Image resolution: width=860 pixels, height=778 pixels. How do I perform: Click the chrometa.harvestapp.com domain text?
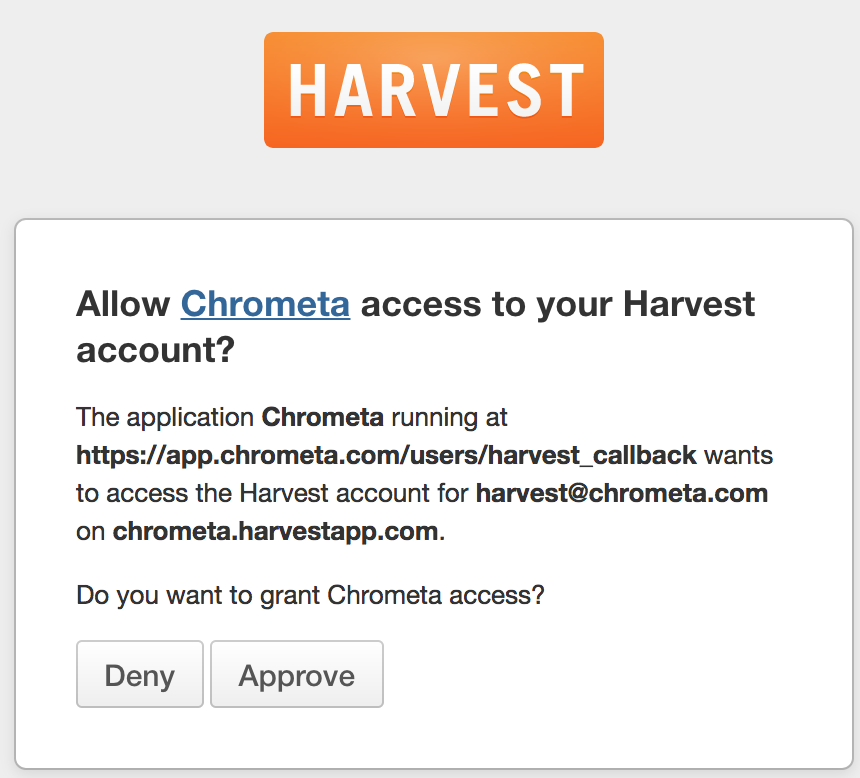coord(275,531)
